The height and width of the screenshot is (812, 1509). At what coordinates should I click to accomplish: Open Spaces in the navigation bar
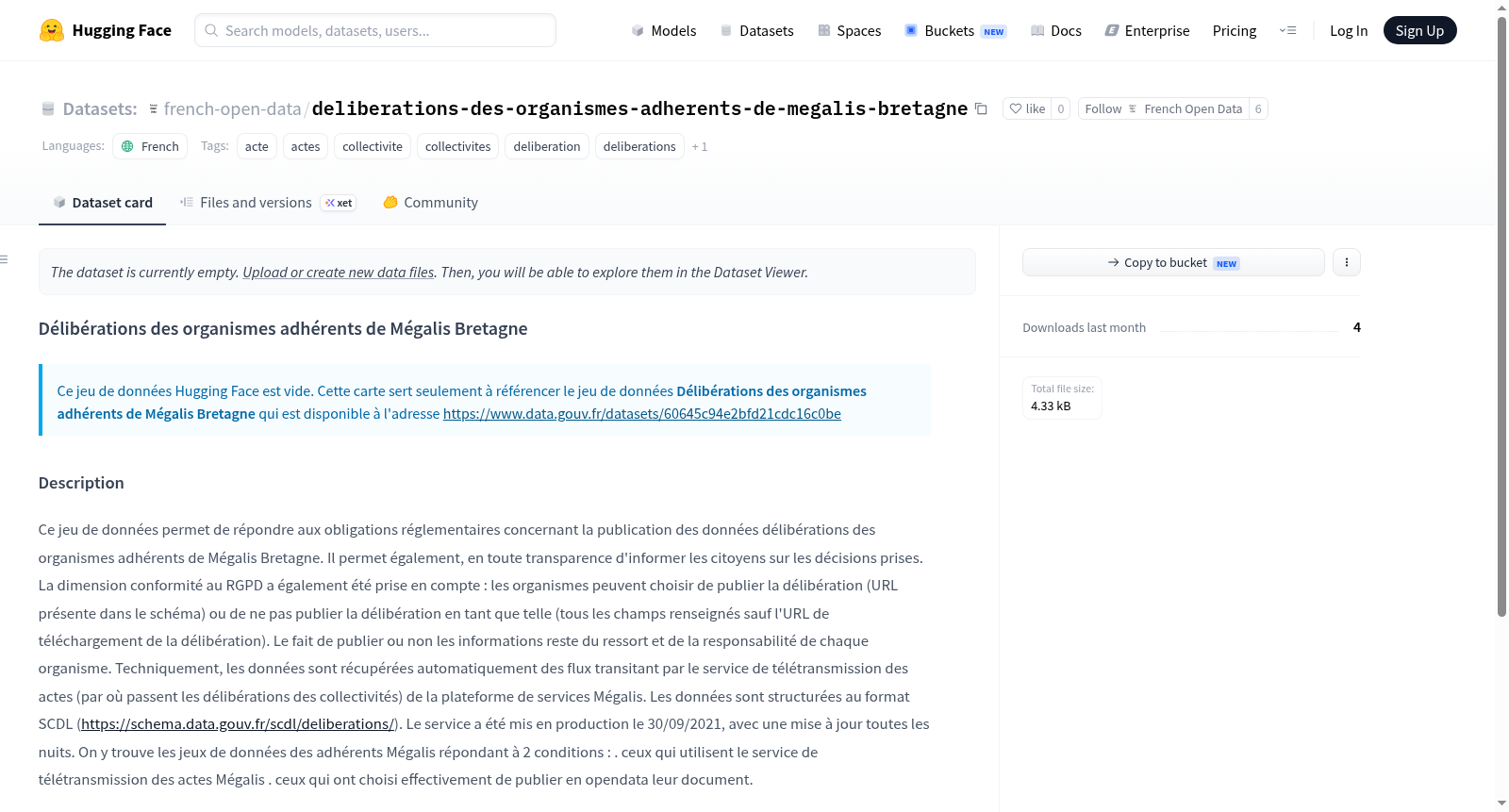click(850, 30)
